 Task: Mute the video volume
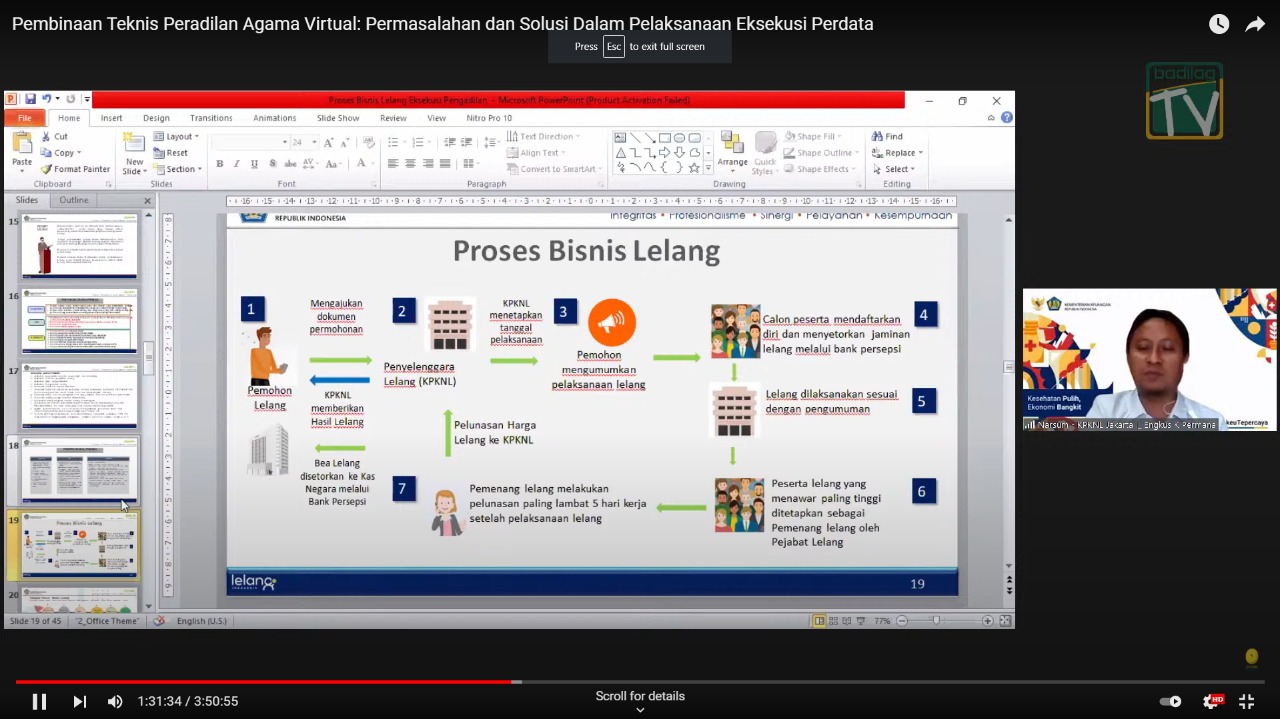115,701
